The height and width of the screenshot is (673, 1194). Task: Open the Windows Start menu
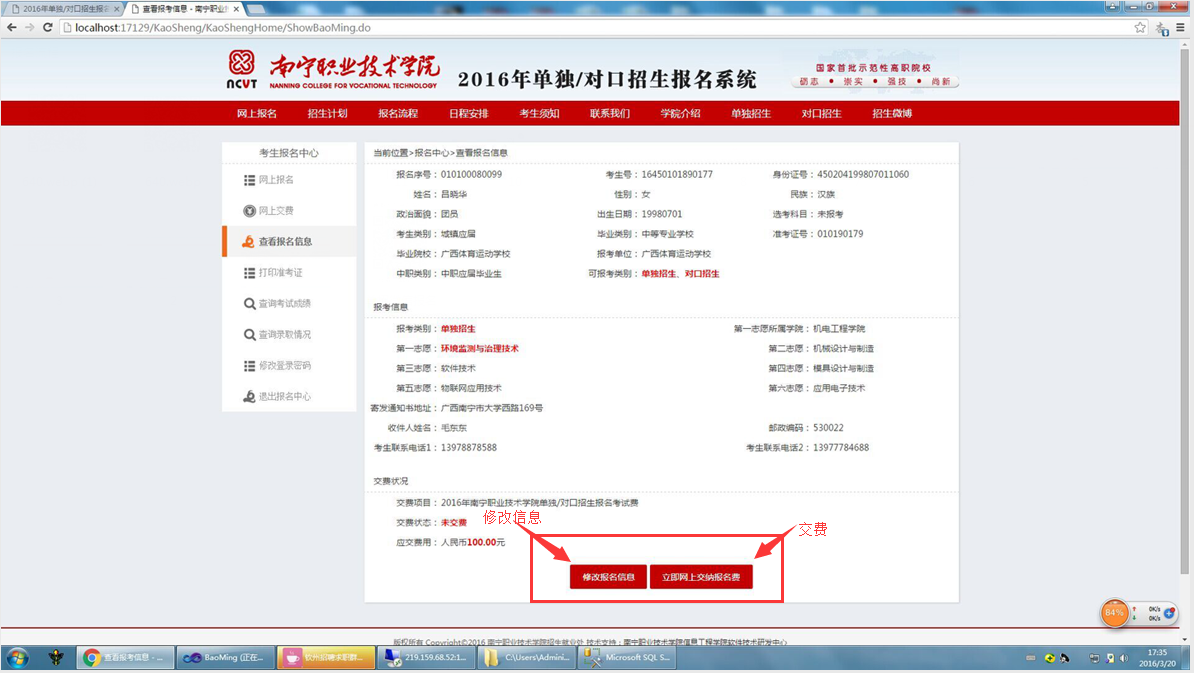point(17,657)
